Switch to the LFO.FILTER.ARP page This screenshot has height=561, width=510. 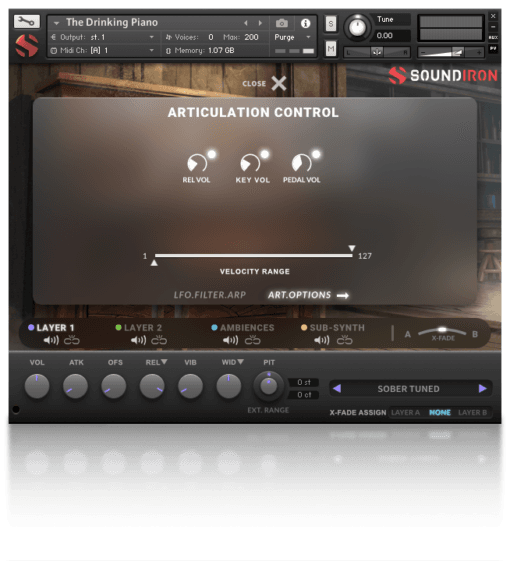[x=210, y=295]
